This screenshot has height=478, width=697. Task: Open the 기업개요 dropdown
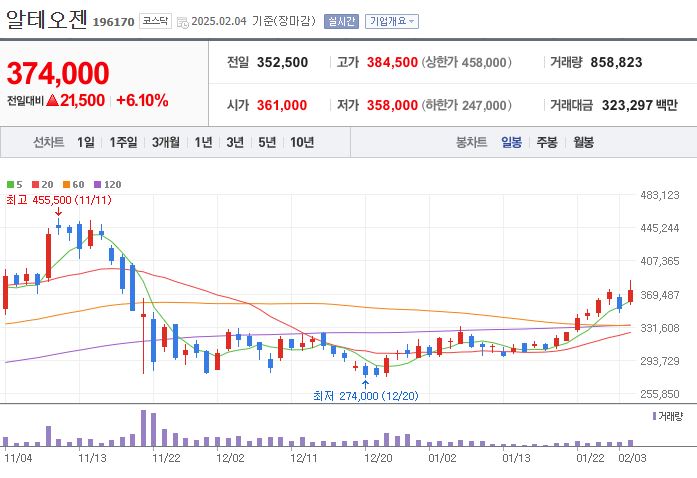[x=392, y=21]
